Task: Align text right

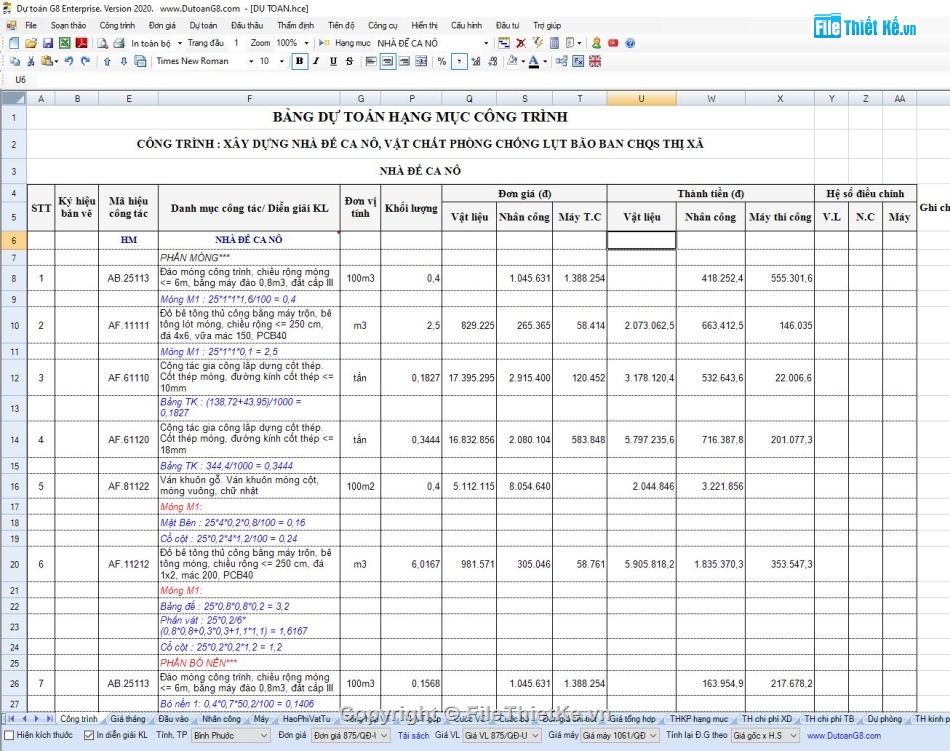Action: click(x=404, y=61)
